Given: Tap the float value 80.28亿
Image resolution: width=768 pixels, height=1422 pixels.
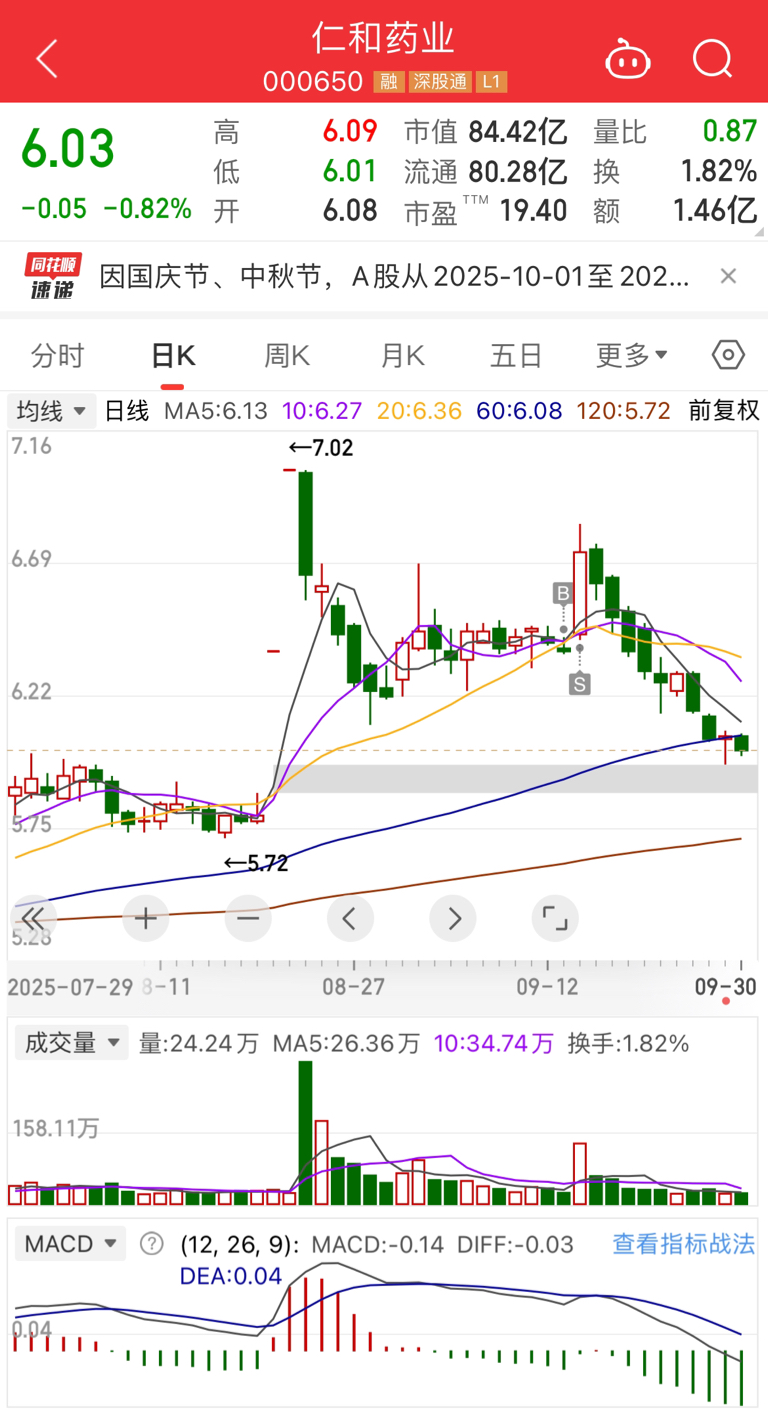Looking at the screenshot, I should click(518, 171).
